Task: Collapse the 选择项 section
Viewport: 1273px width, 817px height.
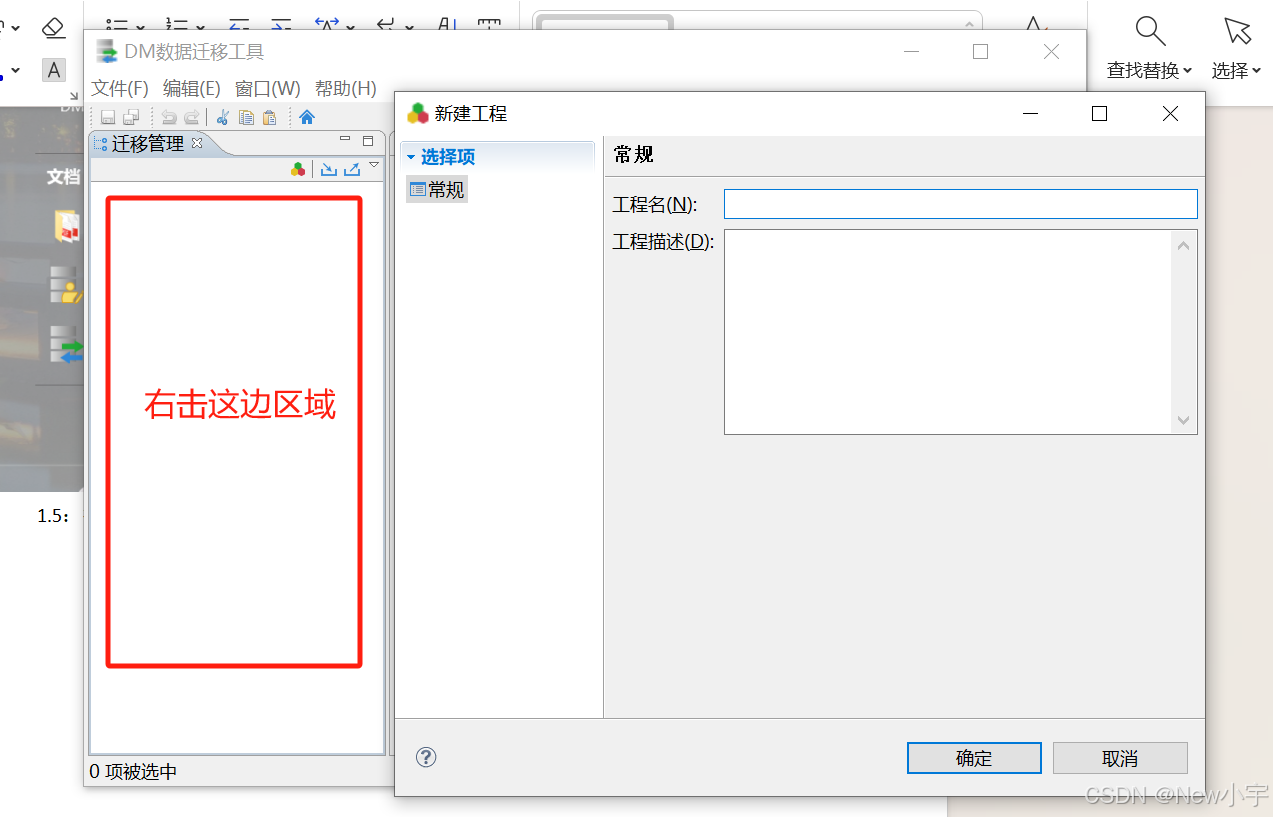Action: [410, 156]
